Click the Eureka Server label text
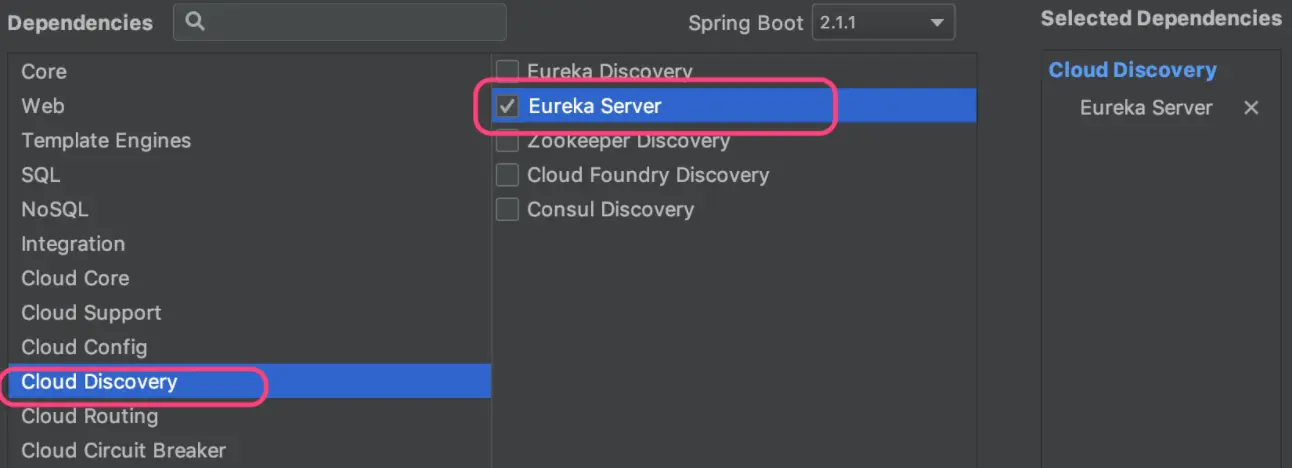This screenshot has width=1292, height=468. pos(595,106)
